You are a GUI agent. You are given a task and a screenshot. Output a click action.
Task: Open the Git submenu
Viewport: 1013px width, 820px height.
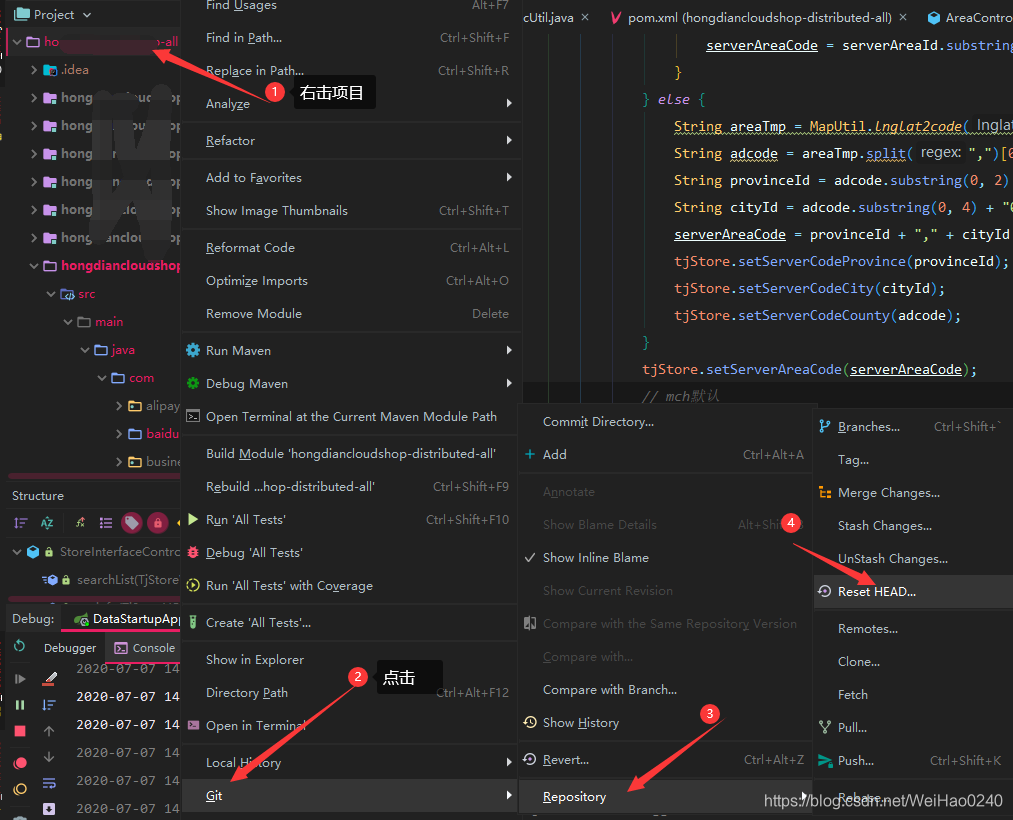click(x=351, y=795)
